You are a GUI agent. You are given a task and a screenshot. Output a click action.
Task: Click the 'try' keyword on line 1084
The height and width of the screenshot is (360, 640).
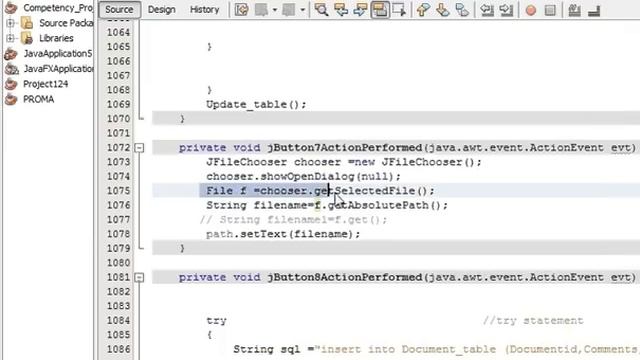(x=216, y=321)
